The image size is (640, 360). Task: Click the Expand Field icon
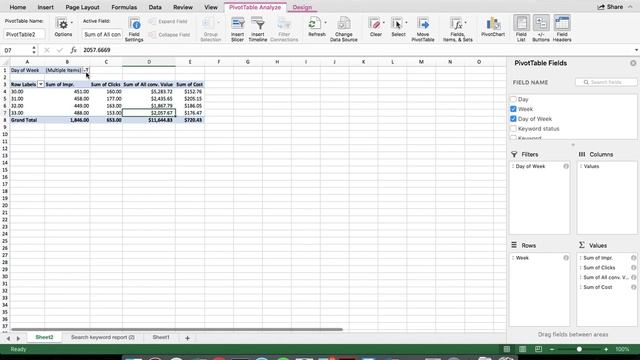tap(152, 21)
